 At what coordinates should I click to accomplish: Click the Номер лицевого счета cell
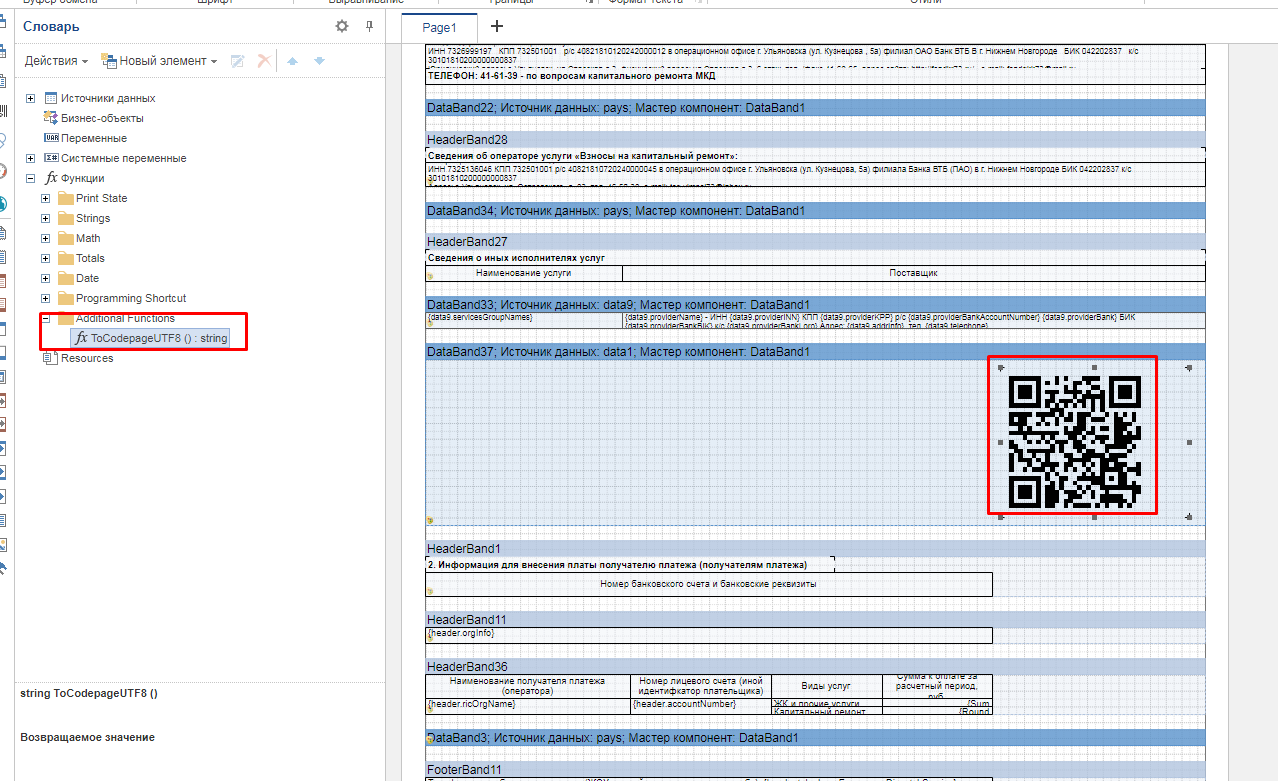coord(701,686)
